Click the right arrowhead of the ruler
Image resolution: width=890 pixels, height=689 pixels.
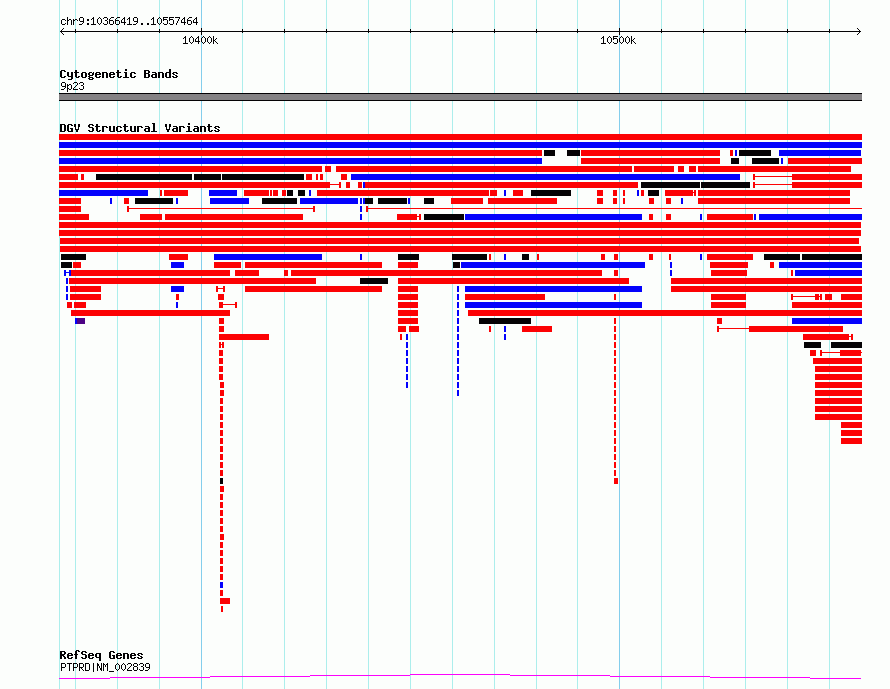pyautogui.click(x=858, y=31)
